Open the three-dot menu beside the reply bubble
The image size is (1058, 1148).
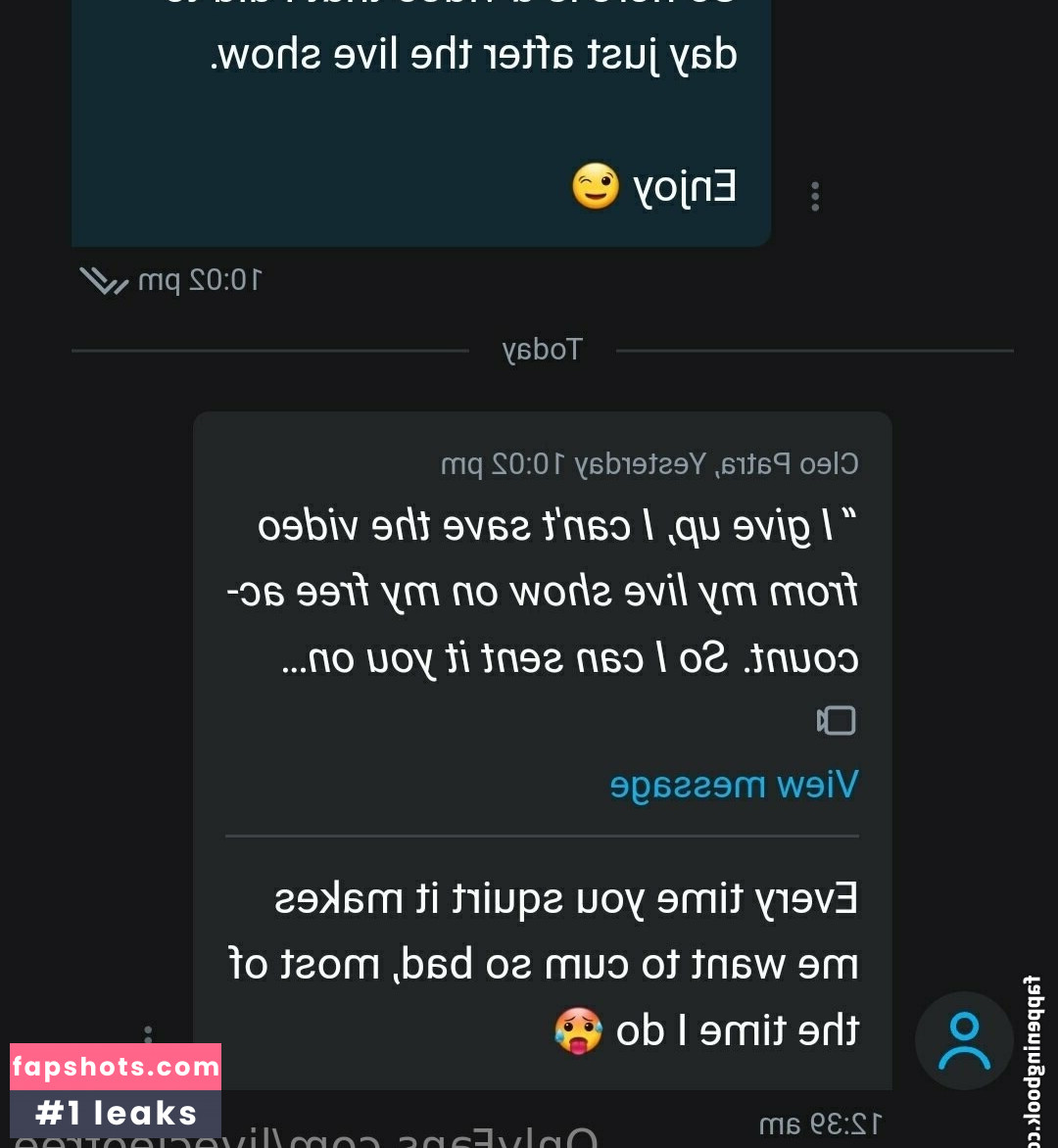(148, 1033)
